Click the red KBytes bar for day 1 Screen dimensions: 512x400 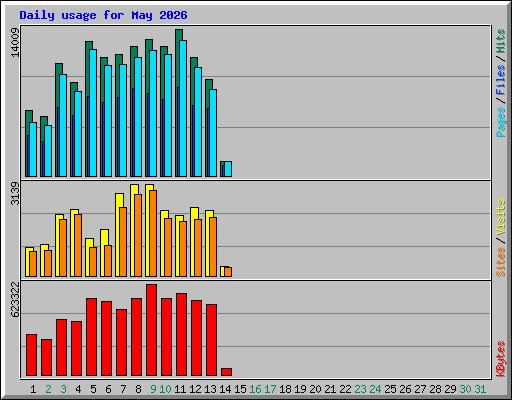point(31,355)
